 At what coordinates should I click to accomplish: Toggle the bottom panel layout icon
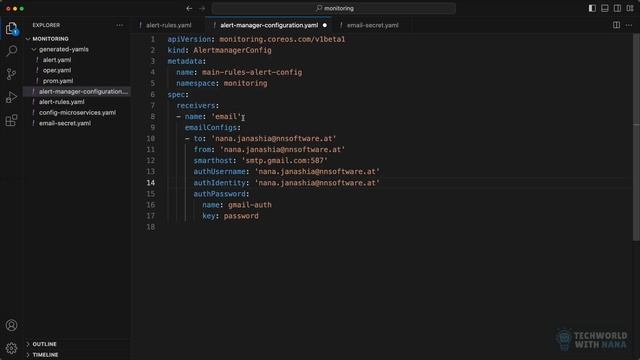tap(605, 8)
